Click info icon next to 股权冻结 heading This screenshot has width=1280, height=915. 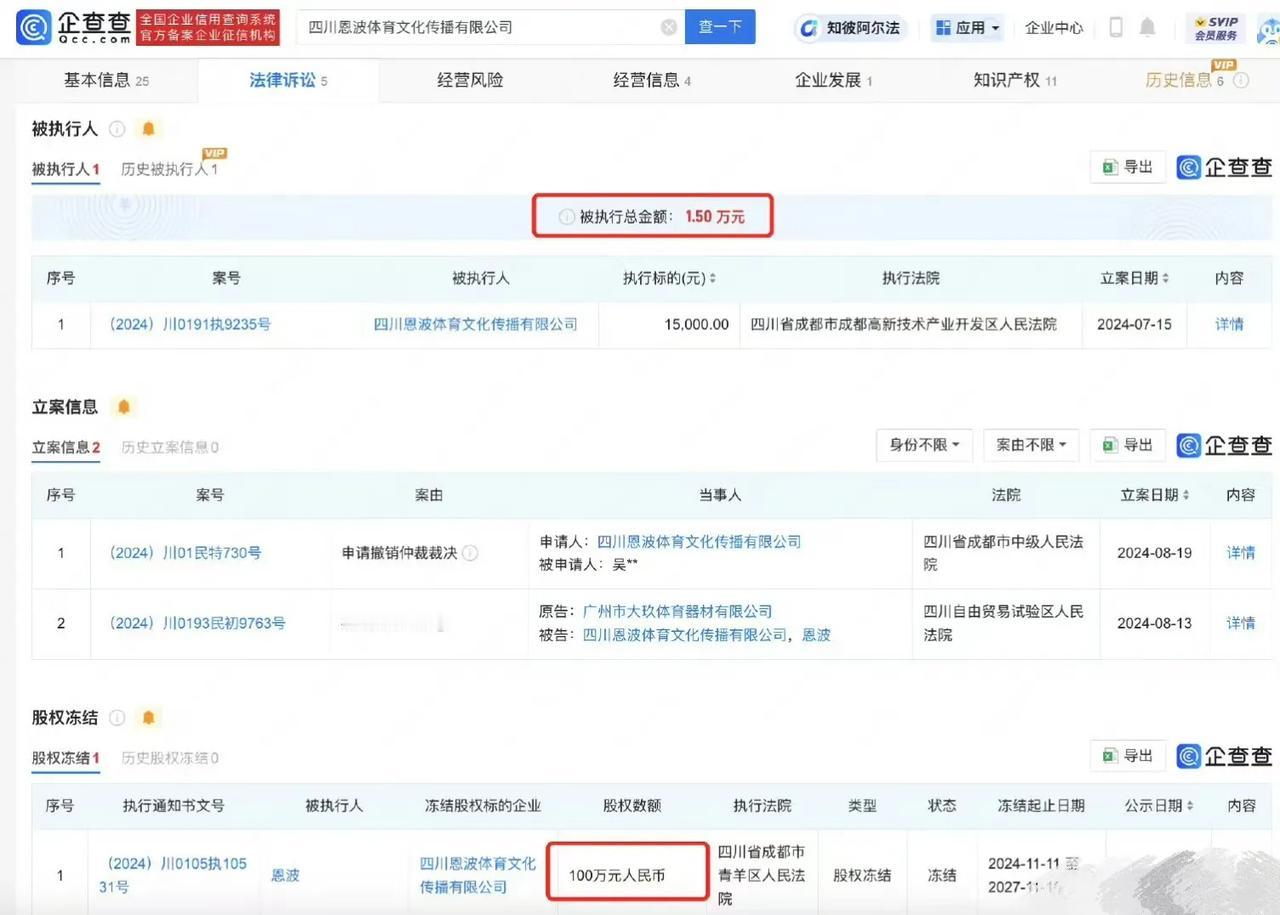coord(117,718)
